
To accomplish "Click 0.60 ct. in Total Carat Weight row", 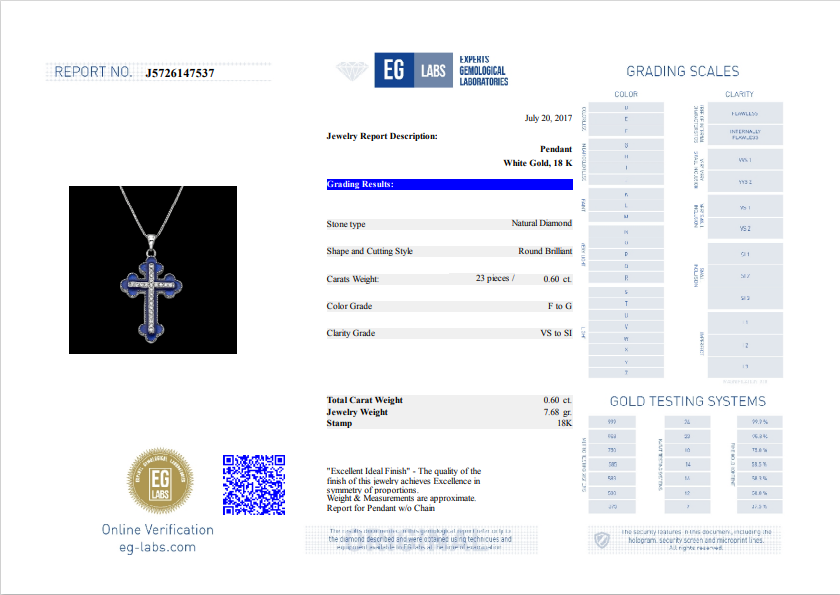I will [557, 400].
